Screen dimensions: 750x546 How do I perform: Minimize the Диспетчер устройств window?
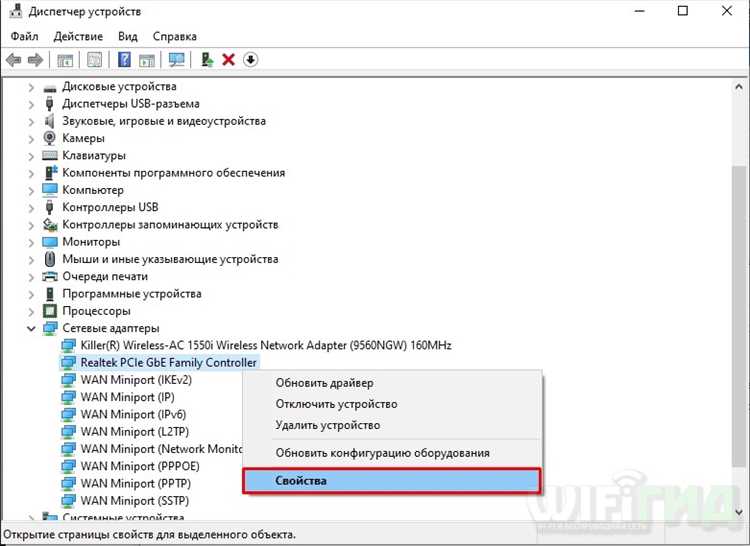[640, 11]
